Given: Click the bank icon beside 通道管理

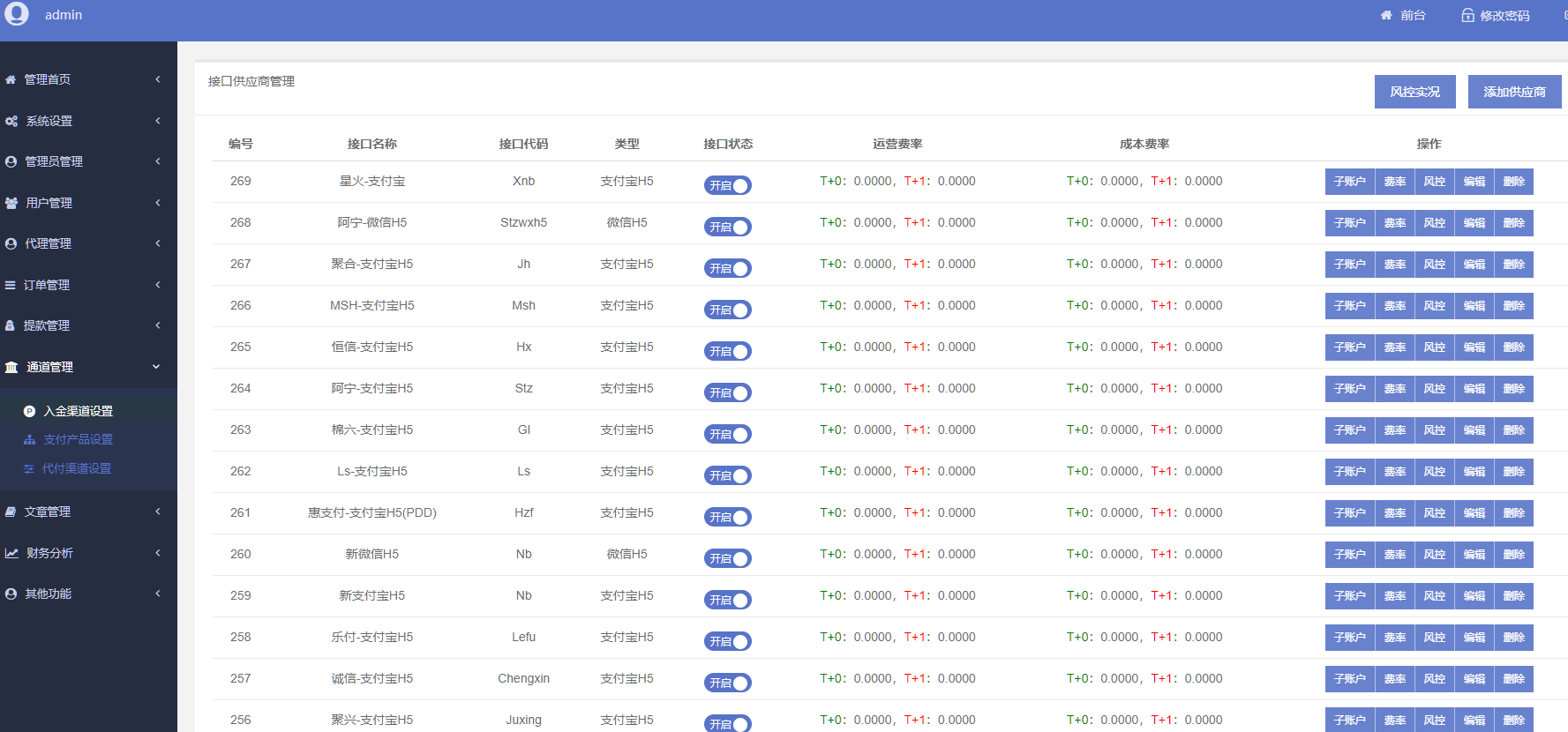Looking at the screenshot, I should point(11,368).
